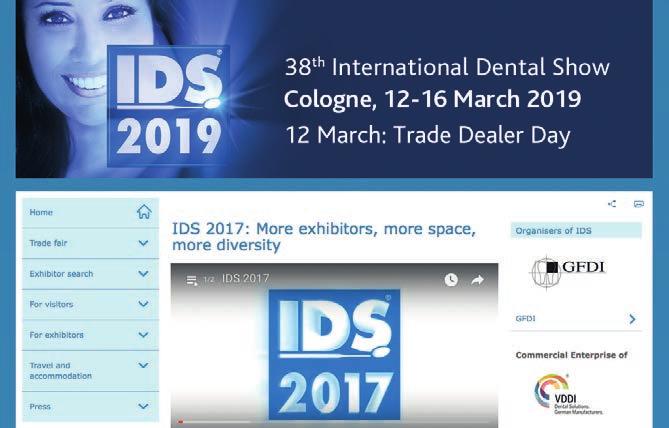Open Travel and accommodation menu item
The height and width of the screenshot is (428, 669).
(90, 371)
